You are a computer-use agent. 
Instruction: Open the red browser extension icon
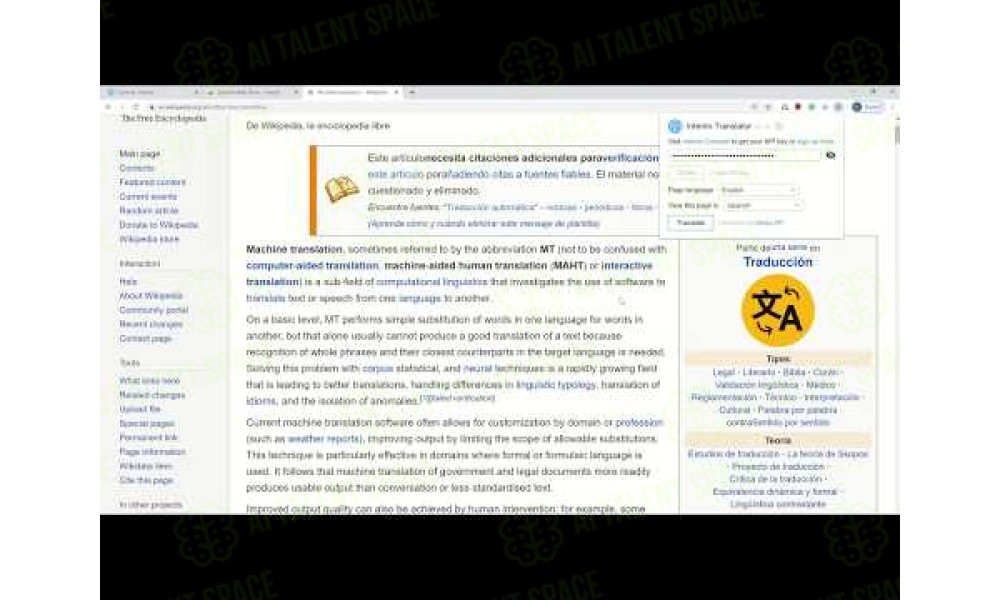tap(798, 107)
